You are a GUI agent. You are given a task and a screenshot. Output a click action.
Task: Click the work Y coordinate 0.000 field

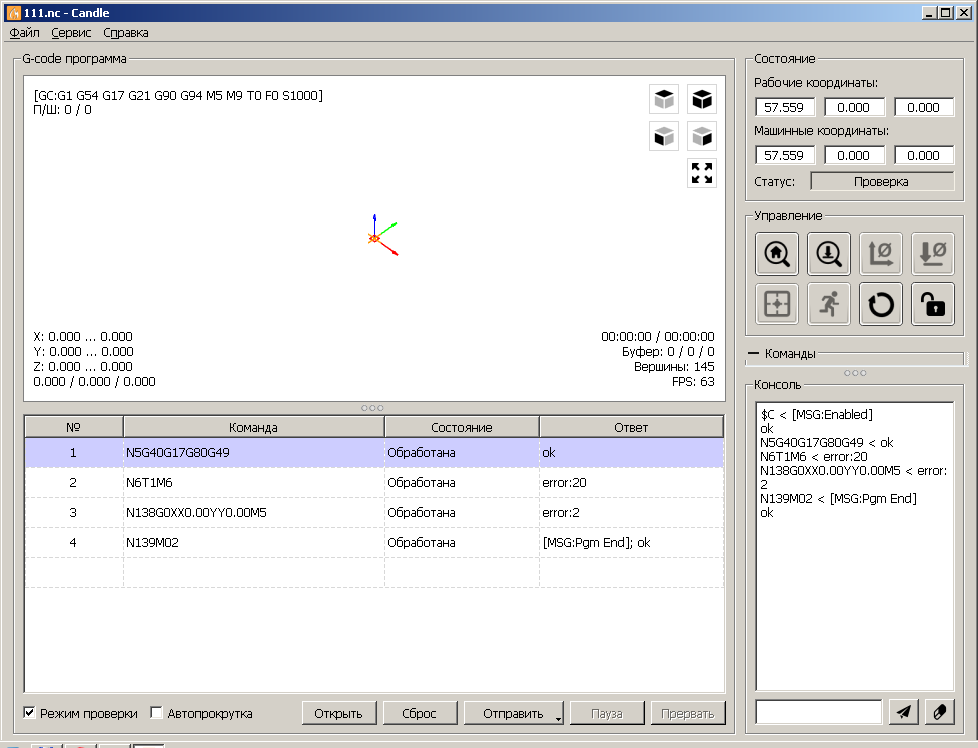(x=854, y=107)
